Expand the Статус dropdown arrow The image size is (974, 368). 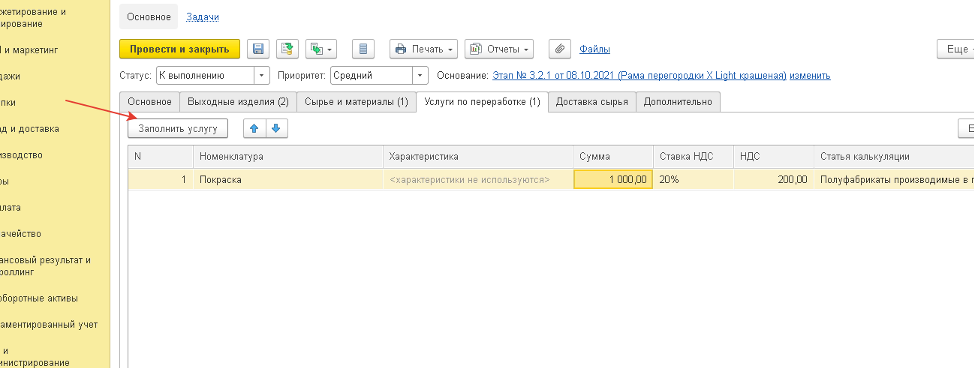point(262,76)
